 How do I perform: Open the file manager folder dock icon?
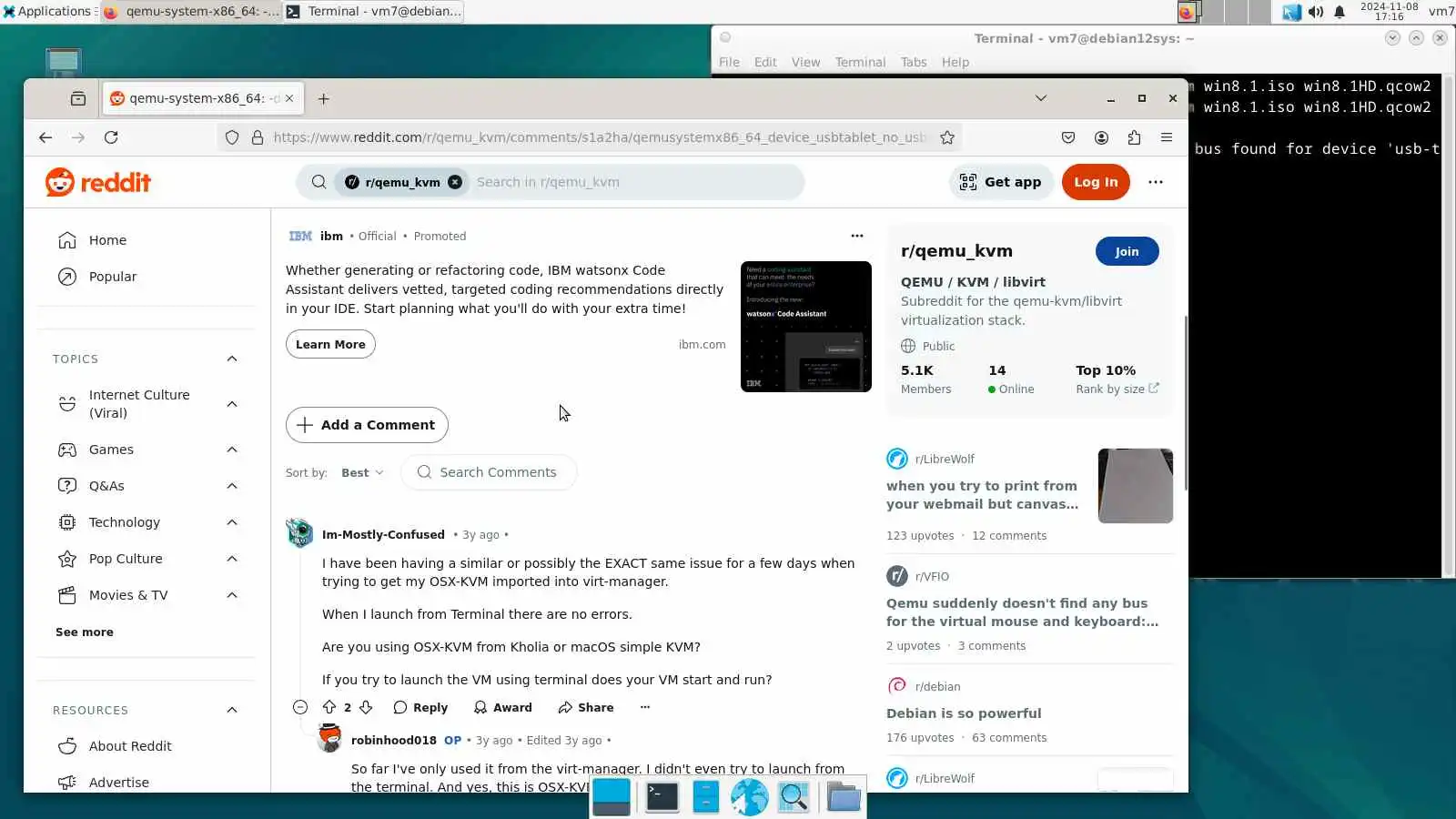844,797
